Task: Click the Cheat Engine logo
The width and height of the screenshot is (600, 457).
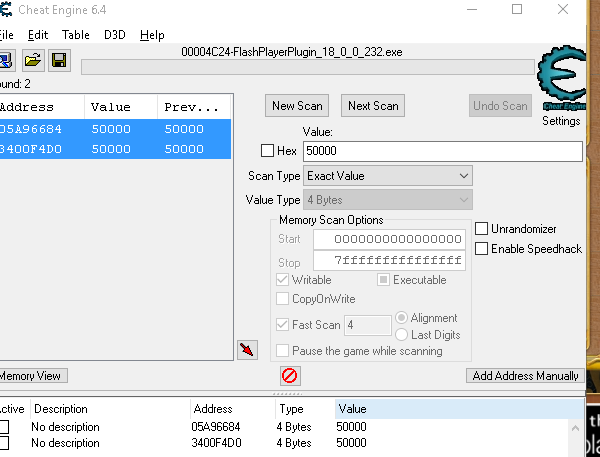Action: pyautogui.click(x=562, y=77)
